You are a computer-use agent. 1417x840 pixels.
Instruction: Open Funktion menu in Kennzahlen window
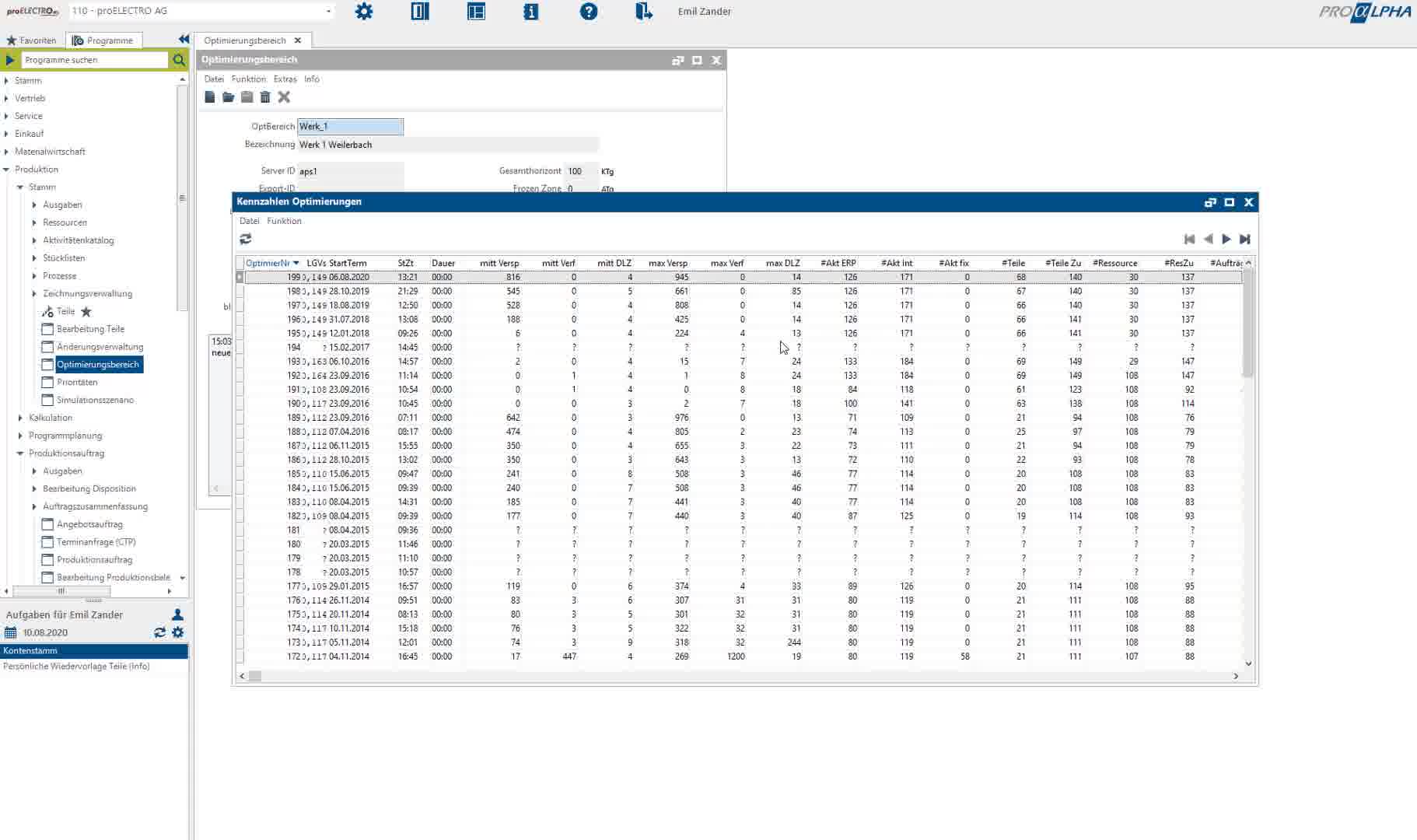coord(284,221)
